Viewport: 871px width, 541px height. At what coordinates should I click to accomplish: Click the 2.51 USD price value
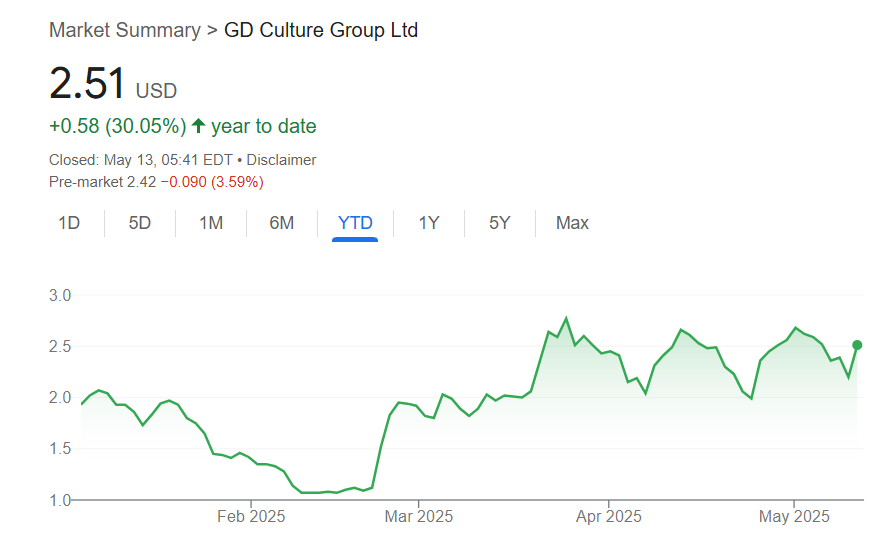point(88,84)
